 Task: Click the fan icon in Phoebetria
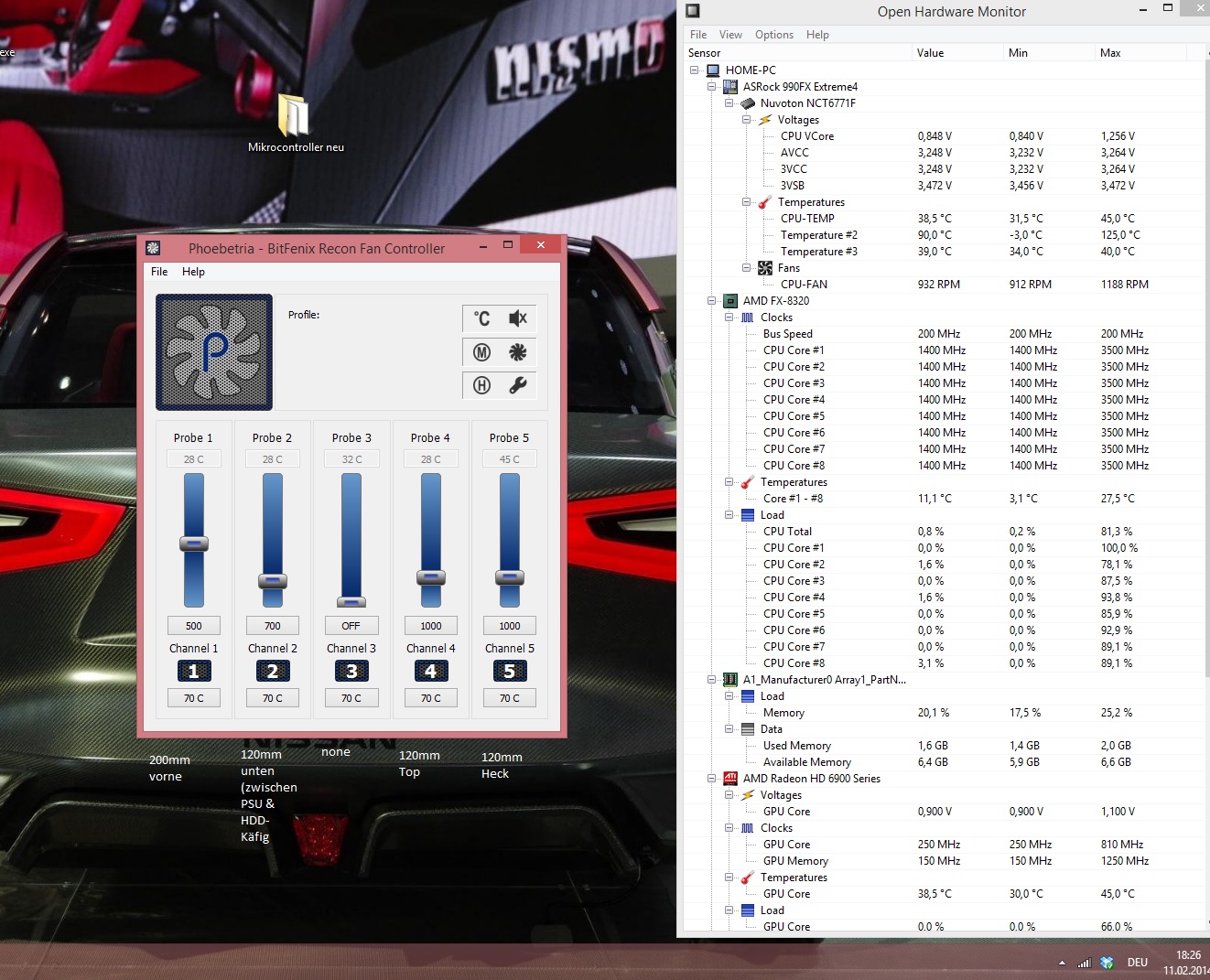518,352
